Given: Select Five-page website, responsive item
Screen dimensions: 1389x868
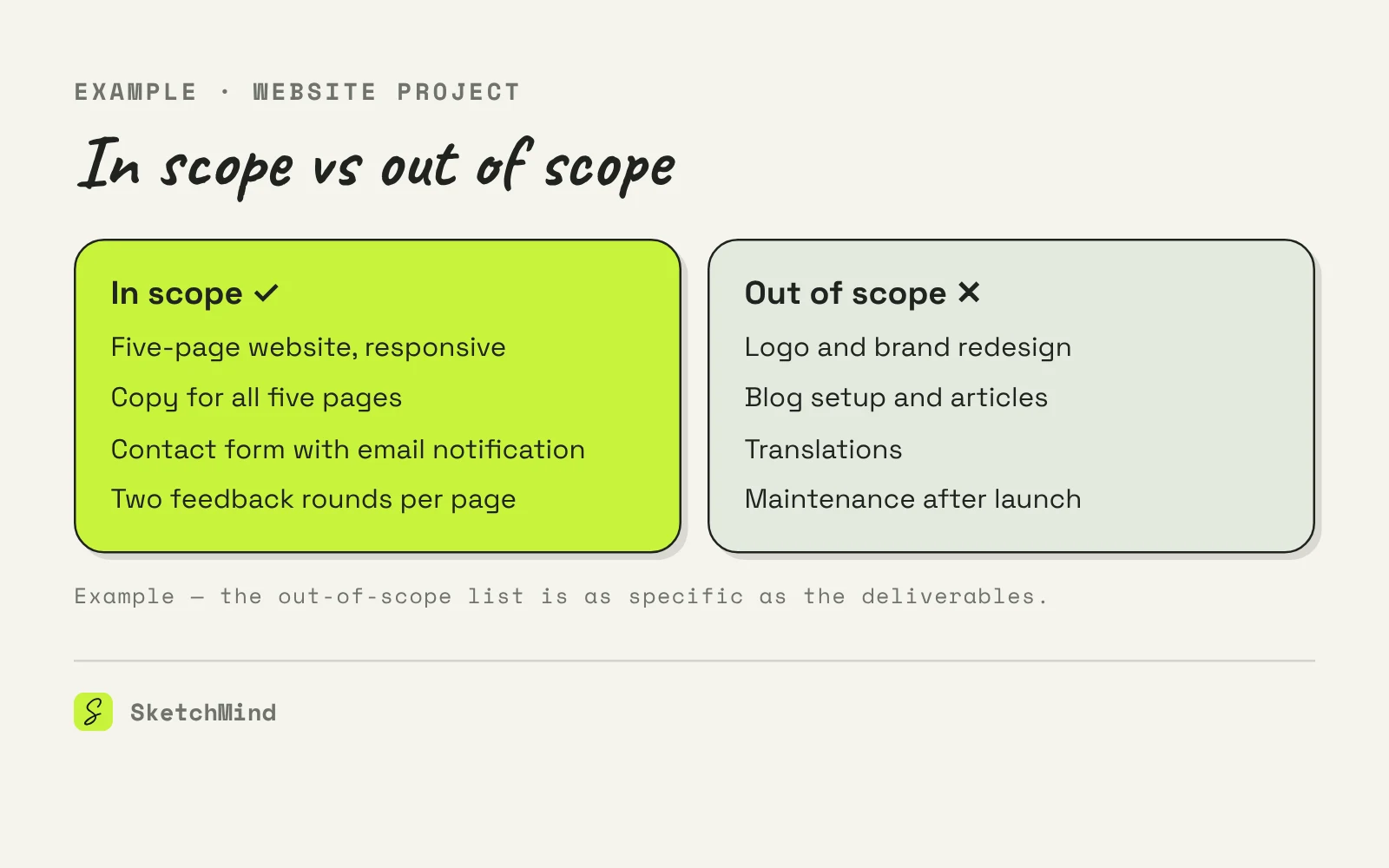Looking at the screenshot, I should coord(308,347).
